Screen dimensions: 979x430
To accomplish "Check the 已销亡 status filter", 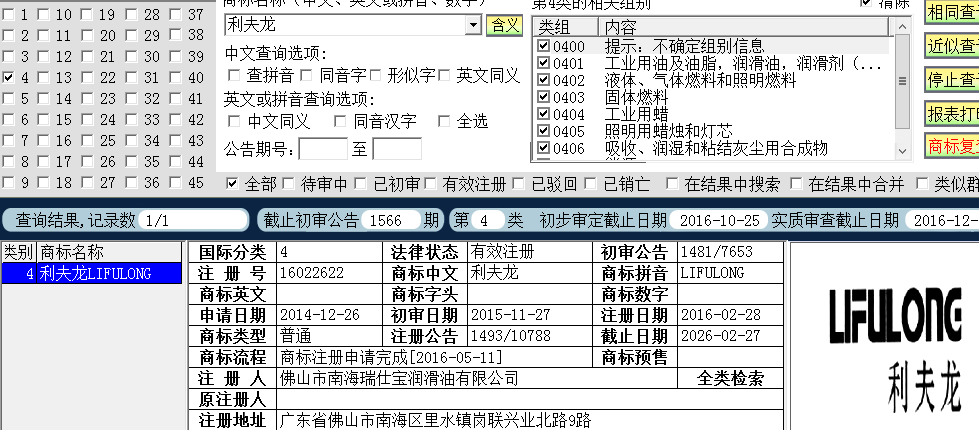I will [x=590, y=183].
